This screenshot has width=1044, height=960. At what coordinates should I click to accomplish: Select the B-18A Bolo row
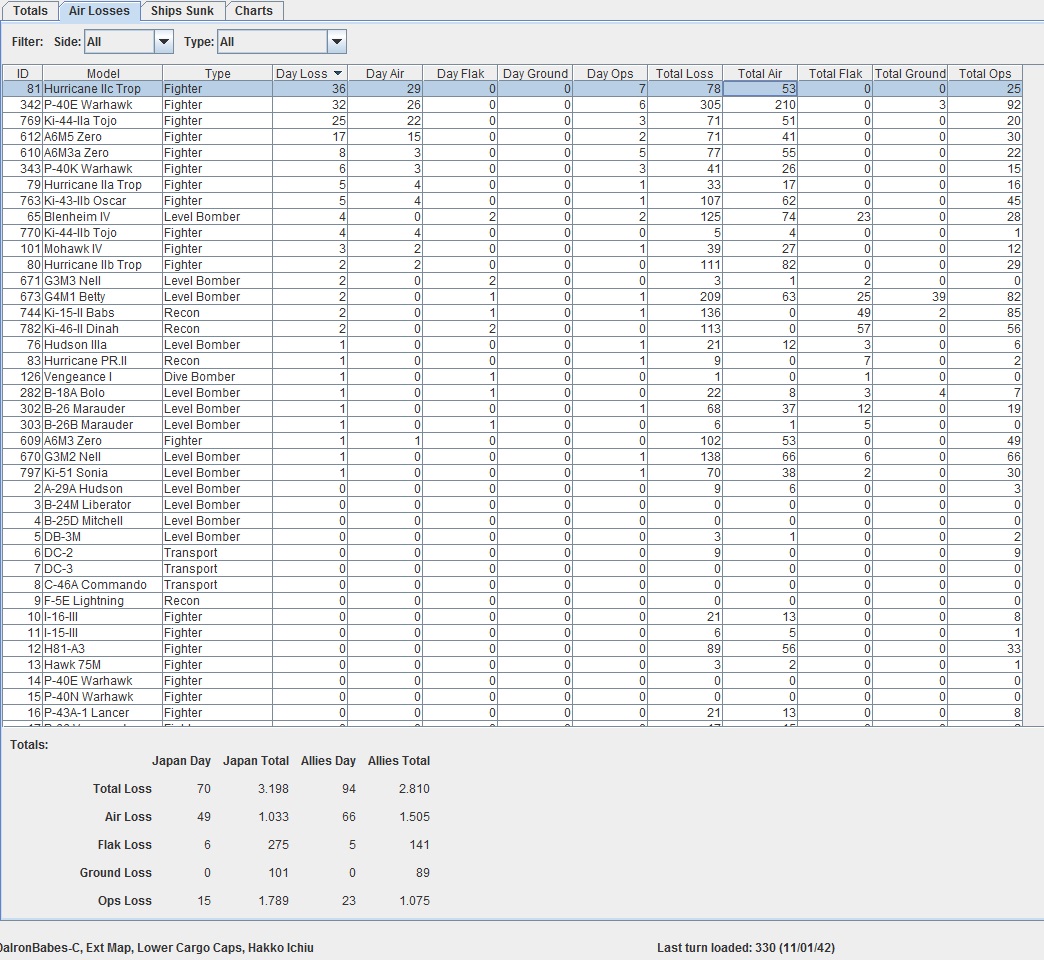tap(513, 392)
